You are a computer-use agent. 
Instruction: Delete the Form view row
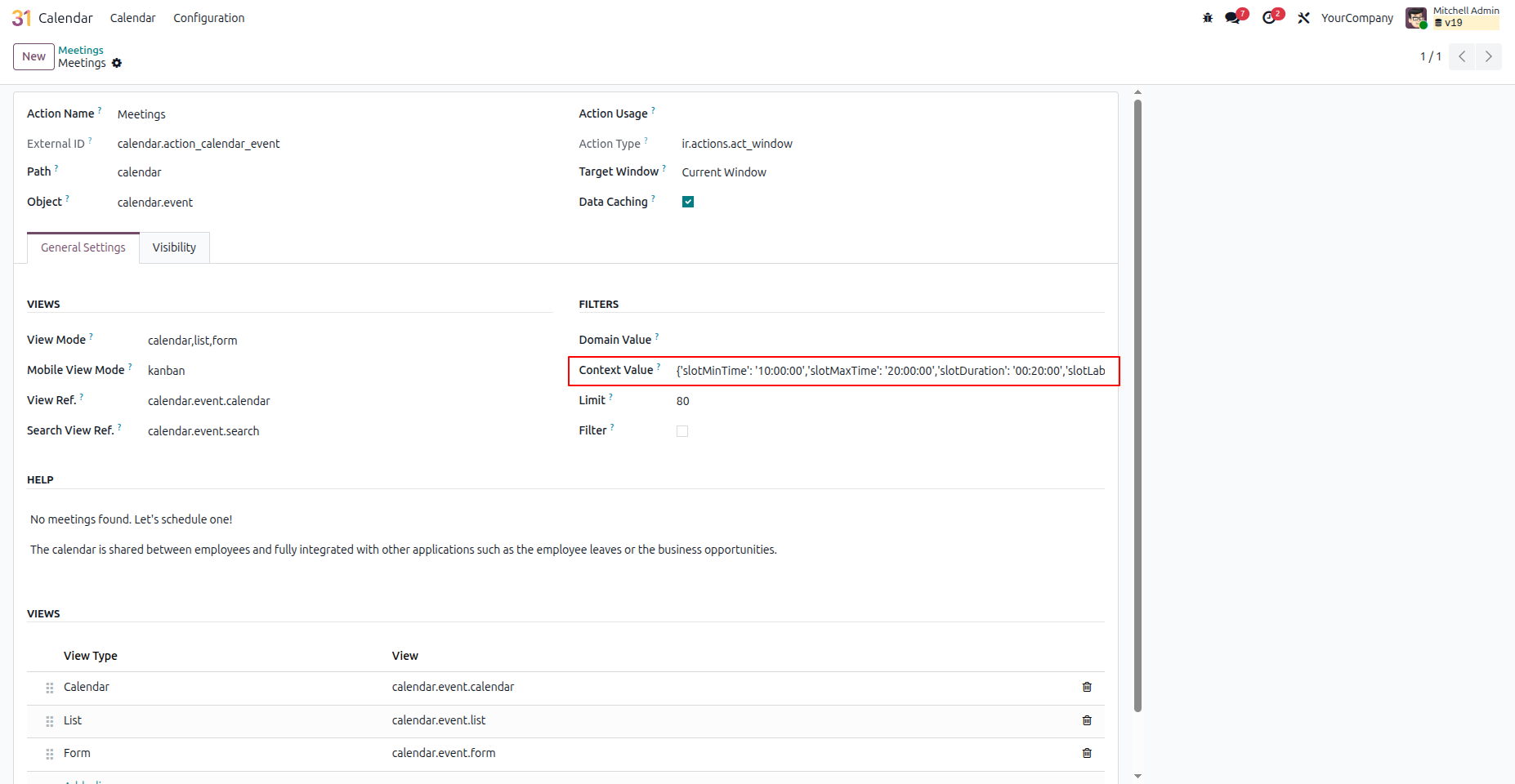tap(1087, 753)
